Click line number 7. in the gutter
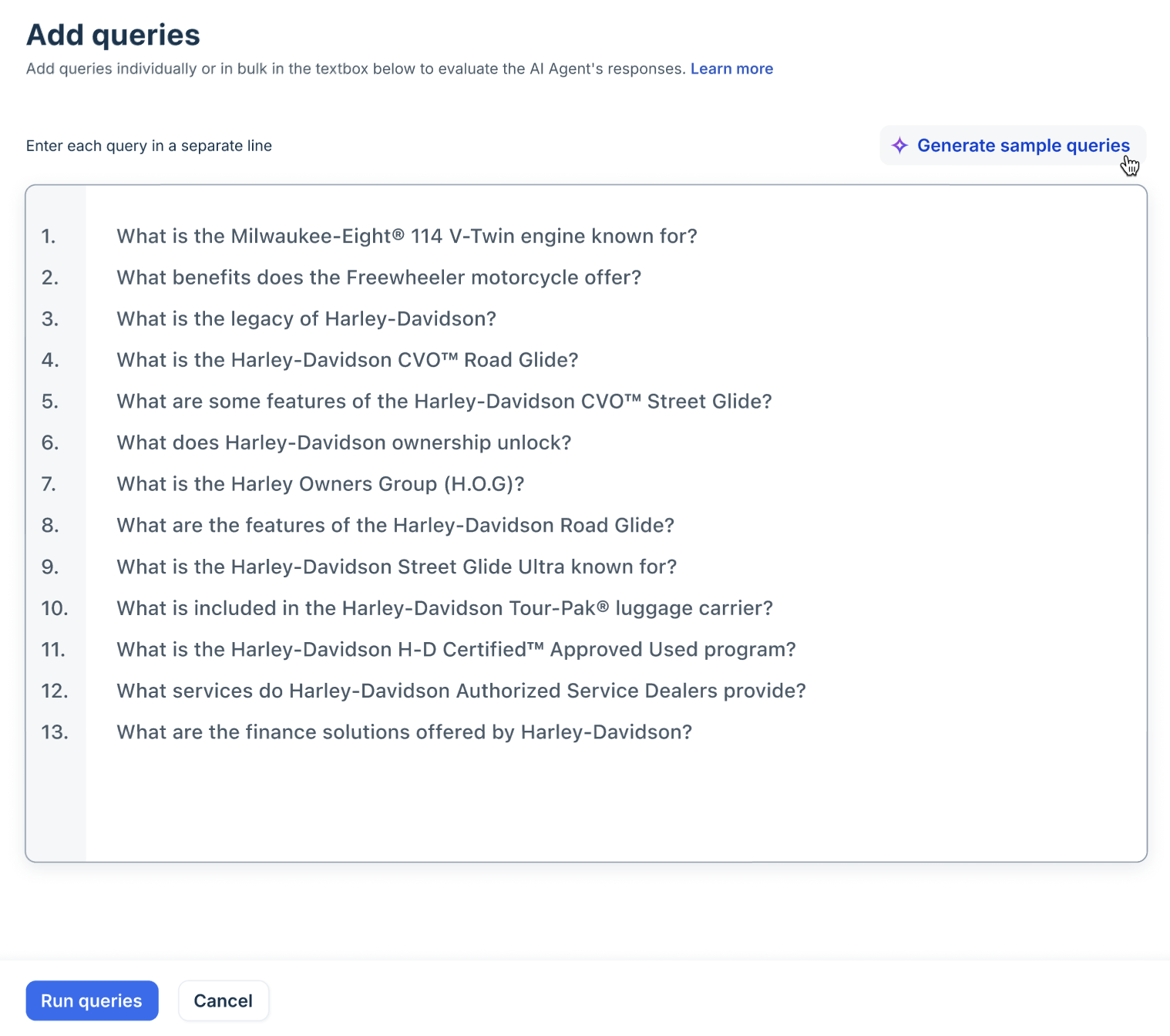Viewport: 1170px width, 1036px height. pos(49,484)
